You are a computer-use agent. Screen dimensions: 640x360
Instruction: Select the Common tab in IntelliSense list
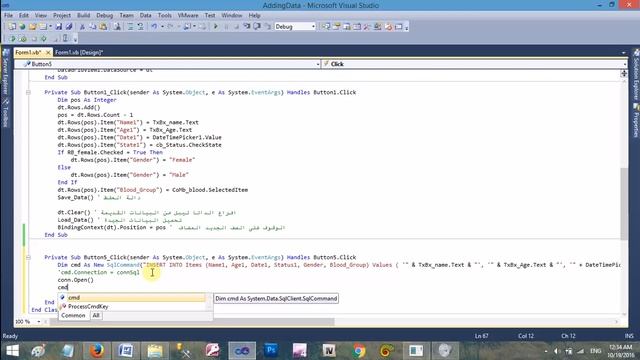[73, 316]
